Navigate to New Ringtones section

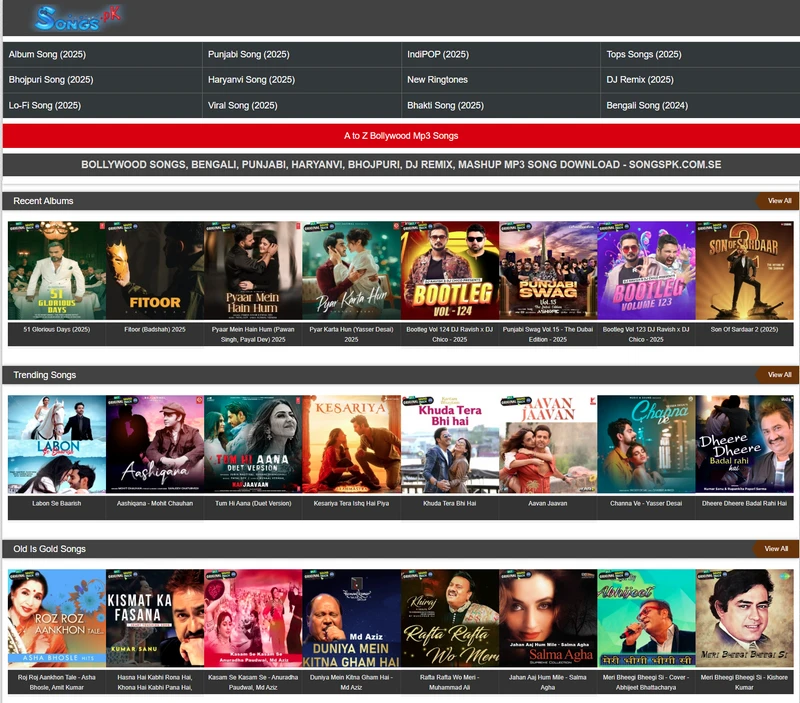pyautogui.click(x=437, y=80)
